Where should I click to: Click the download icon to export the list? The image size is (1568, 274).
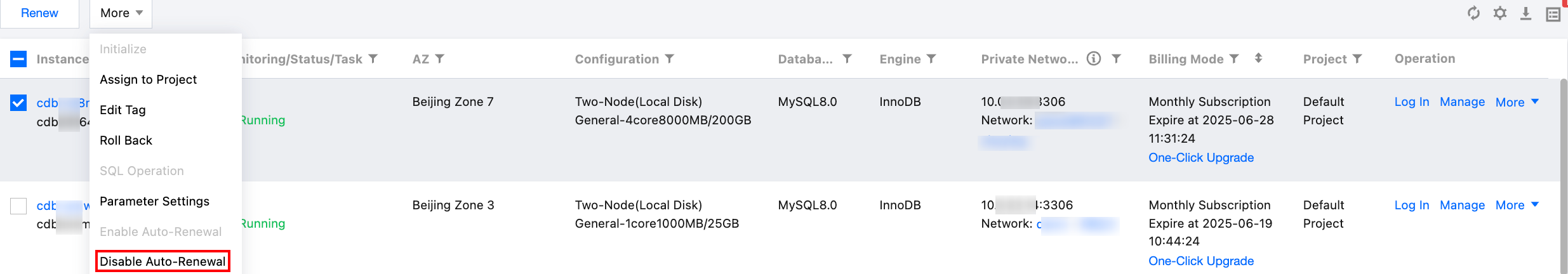point(1526,13)
